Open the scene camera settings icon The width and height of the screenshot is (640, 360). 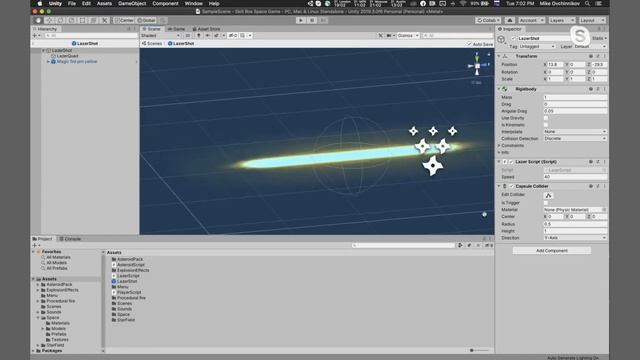389,36
